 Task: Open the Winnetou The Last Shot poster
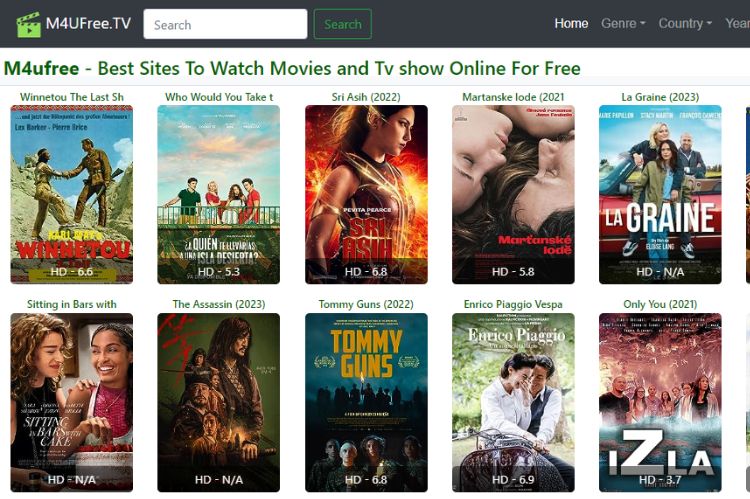(x=72, y=194)
